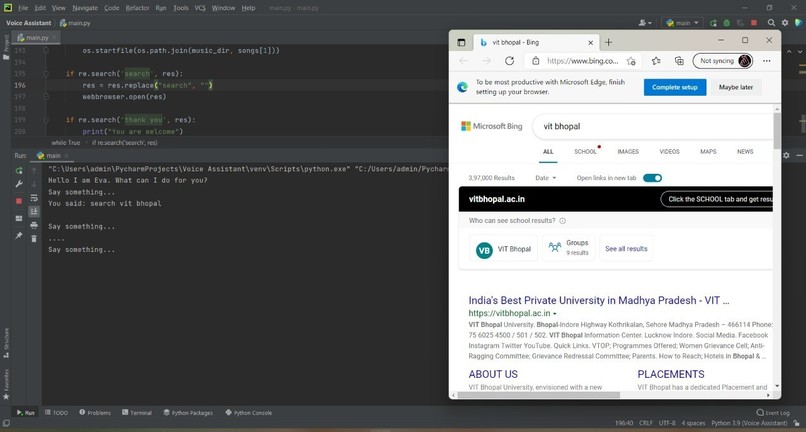Open India's Best Private University result link
Screen dimensions: 806x432
pyautogui.click(x=599, y=300)
